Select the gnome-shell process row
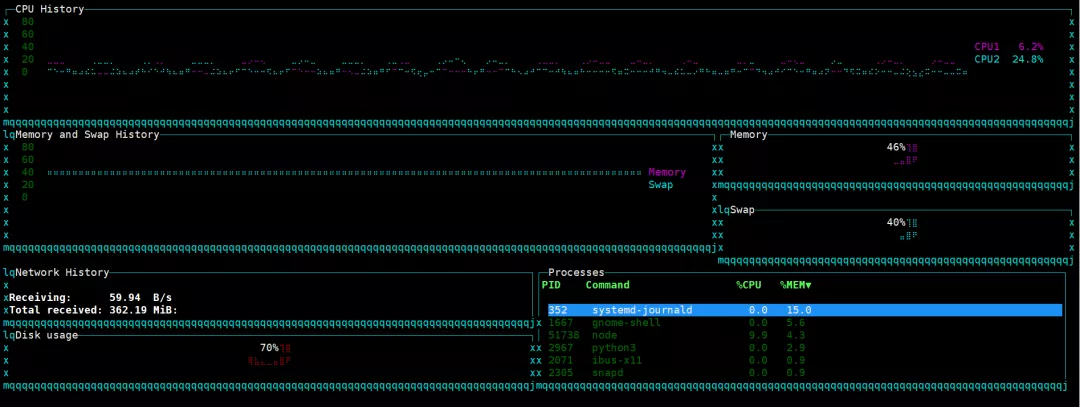The image size is (1080, 407). pyautogui.click(x=804, y=322)
